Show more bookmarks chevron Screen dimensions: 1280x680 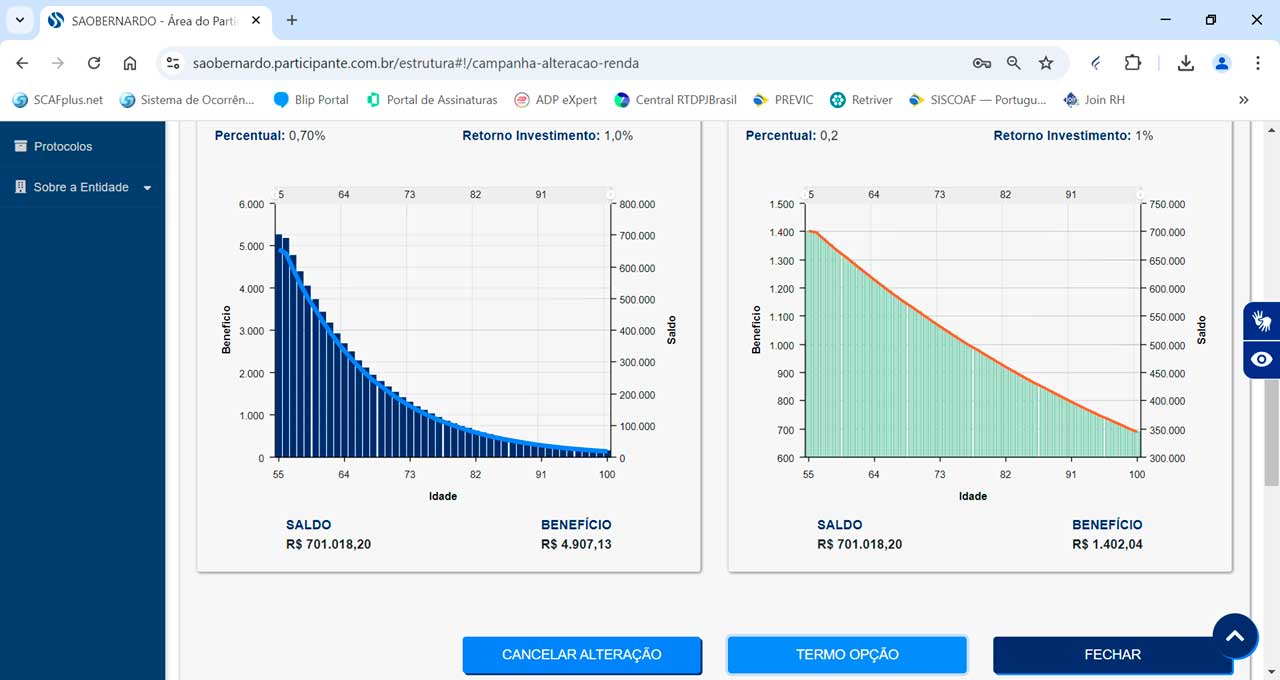[x=1244, y=100]
